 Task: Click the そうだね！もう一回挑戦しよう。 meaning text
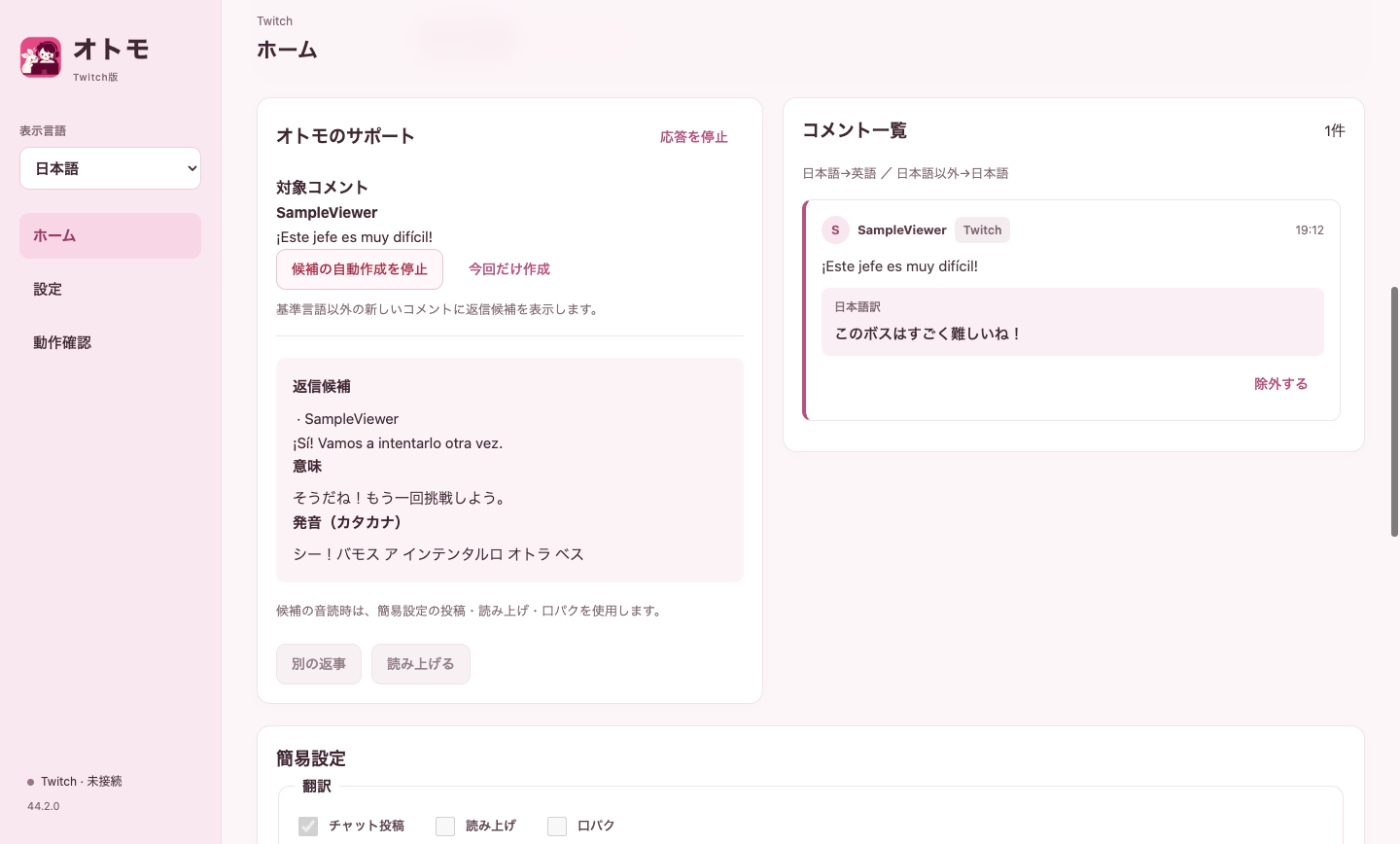tap(401, 498)
